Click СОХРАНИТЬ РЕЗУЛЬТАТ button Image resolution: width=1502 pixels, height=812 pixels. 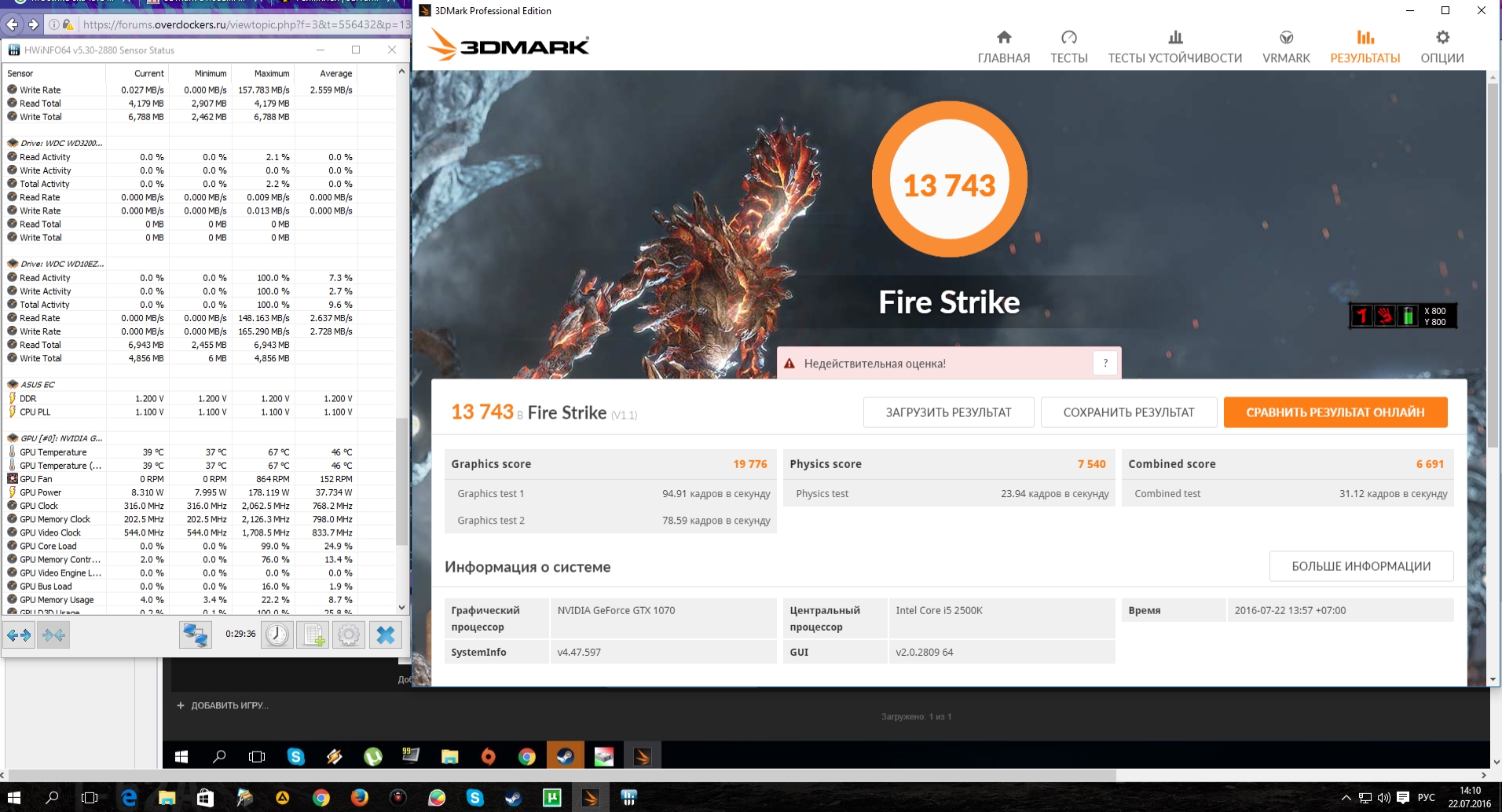tap(1129, 412)
